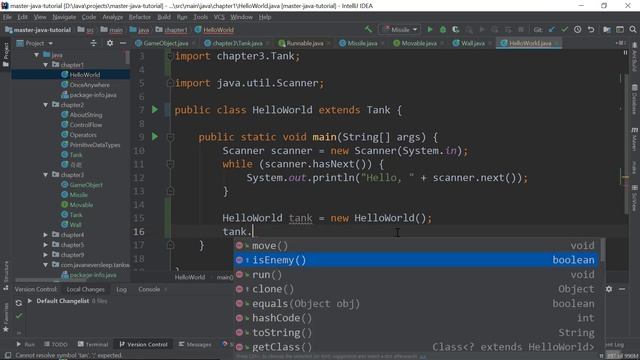This screenshot has width=640, height=360.
Task: Refresh changes in Version Control panel
Action: [x=19, y=303]
